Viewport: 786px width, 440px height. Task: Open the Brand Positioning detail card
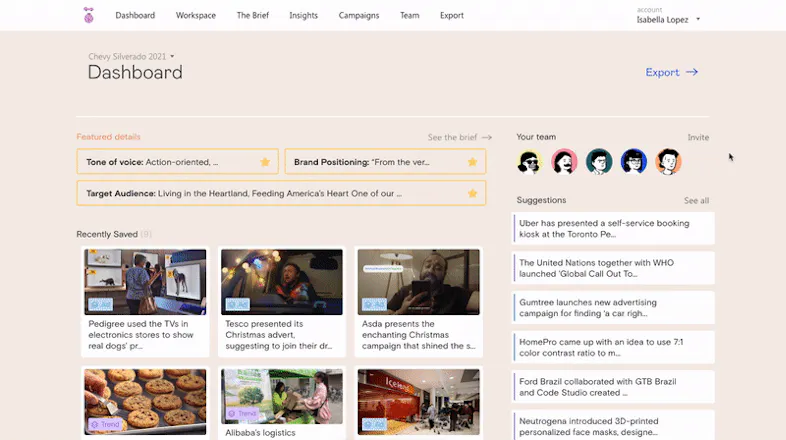pyautogui.click(x=385, y=162)
